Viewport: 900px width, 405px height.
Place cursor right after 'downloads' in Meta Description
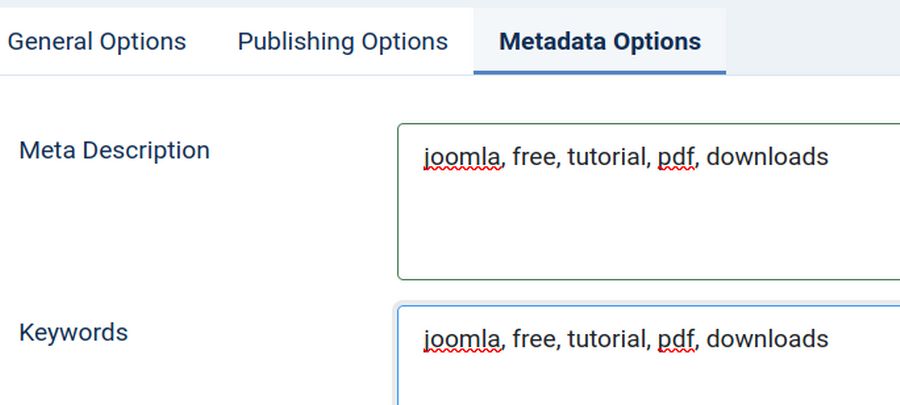point(830,157)
